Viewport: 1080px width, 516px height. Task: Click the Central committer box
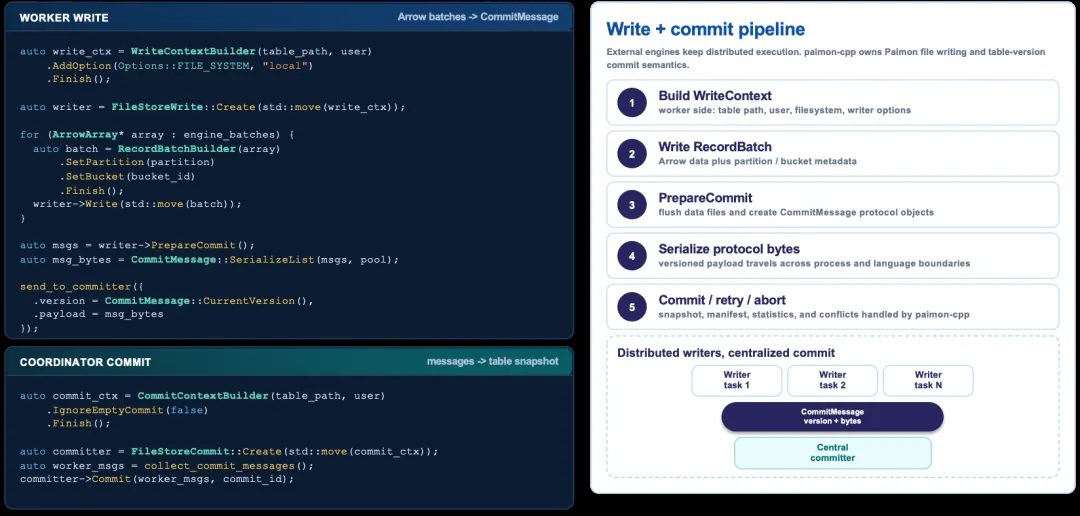coord(832,453)
